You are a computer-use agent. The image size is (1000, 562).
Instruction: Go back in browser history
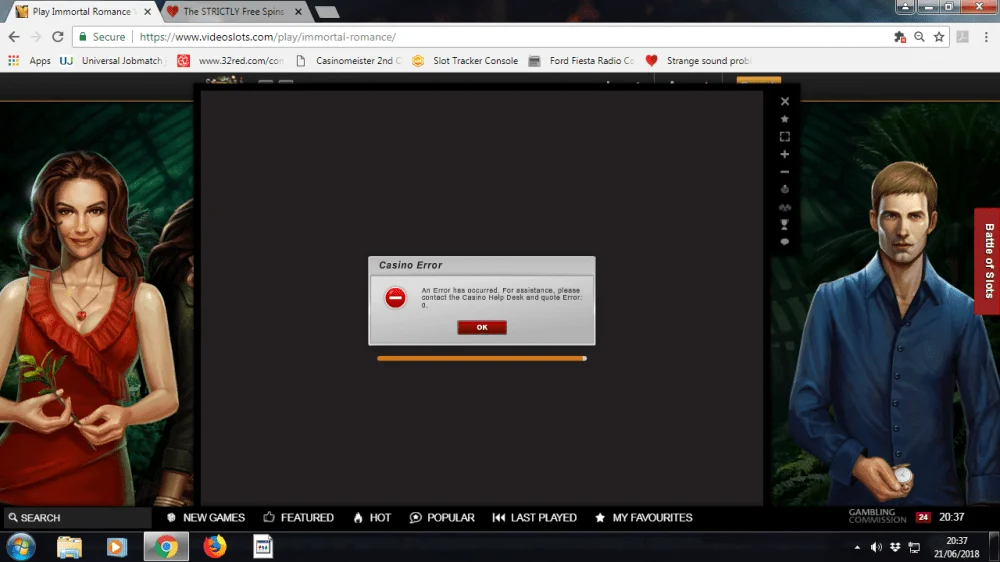14,37
